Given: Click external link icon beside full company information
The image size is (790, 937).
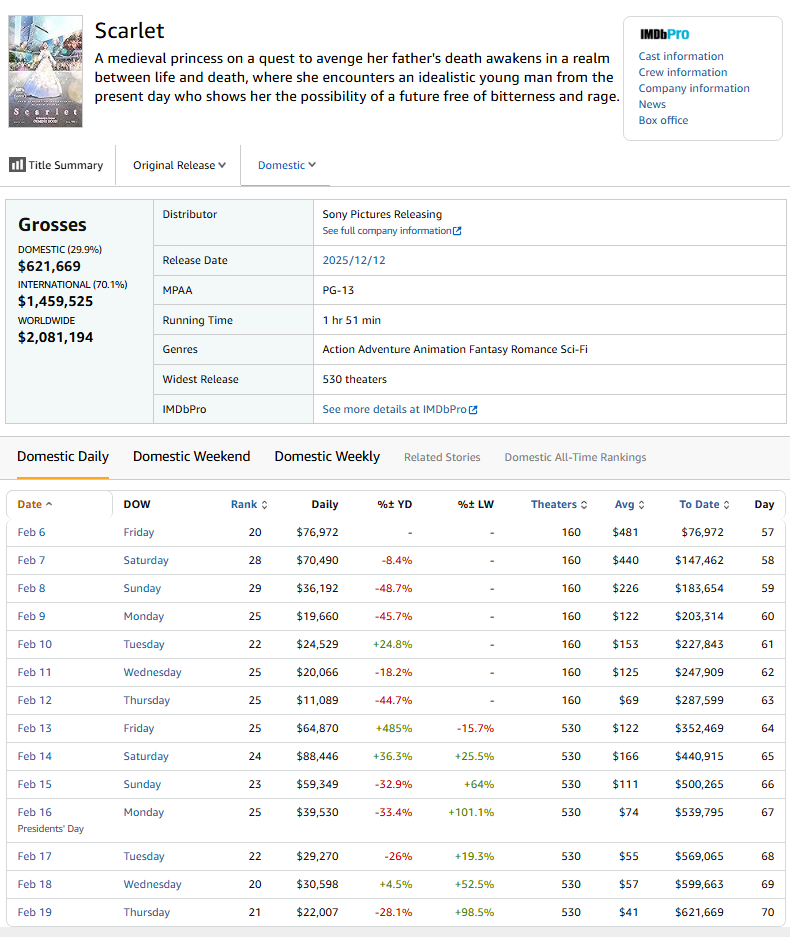Looking at the screenshot, I should click(x=457, y=231).
